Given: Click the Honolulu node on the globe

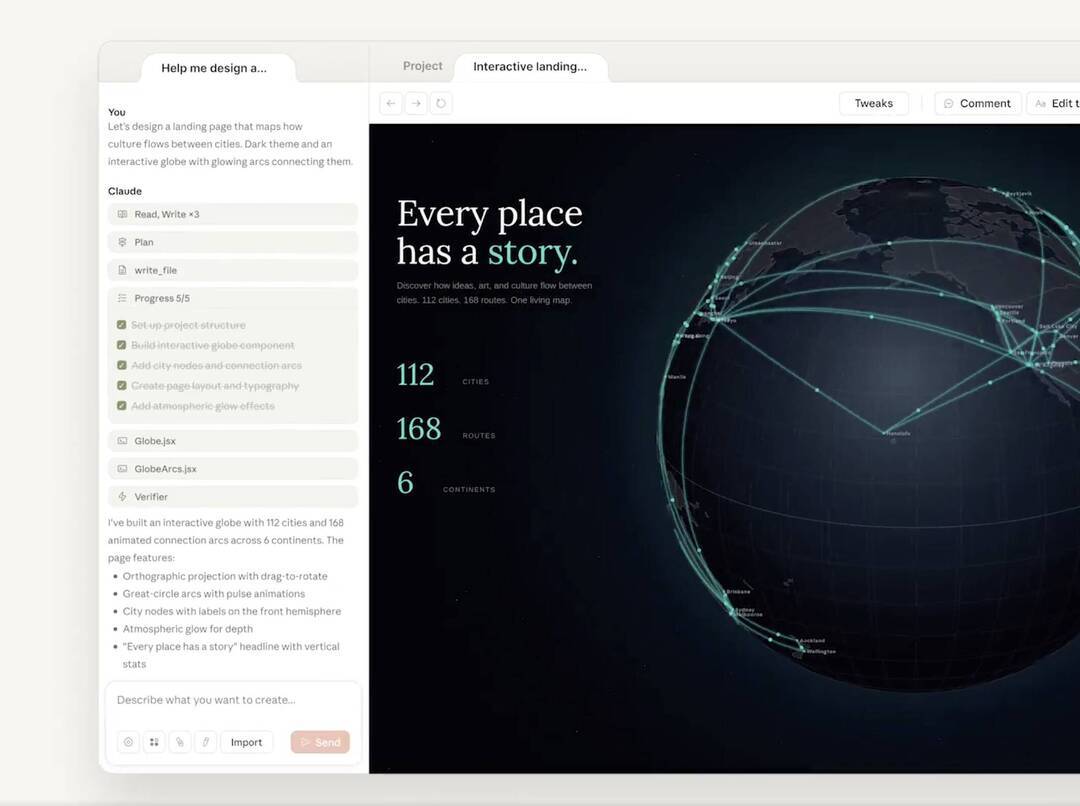Looking at the screenshot, I should (884, 433).
